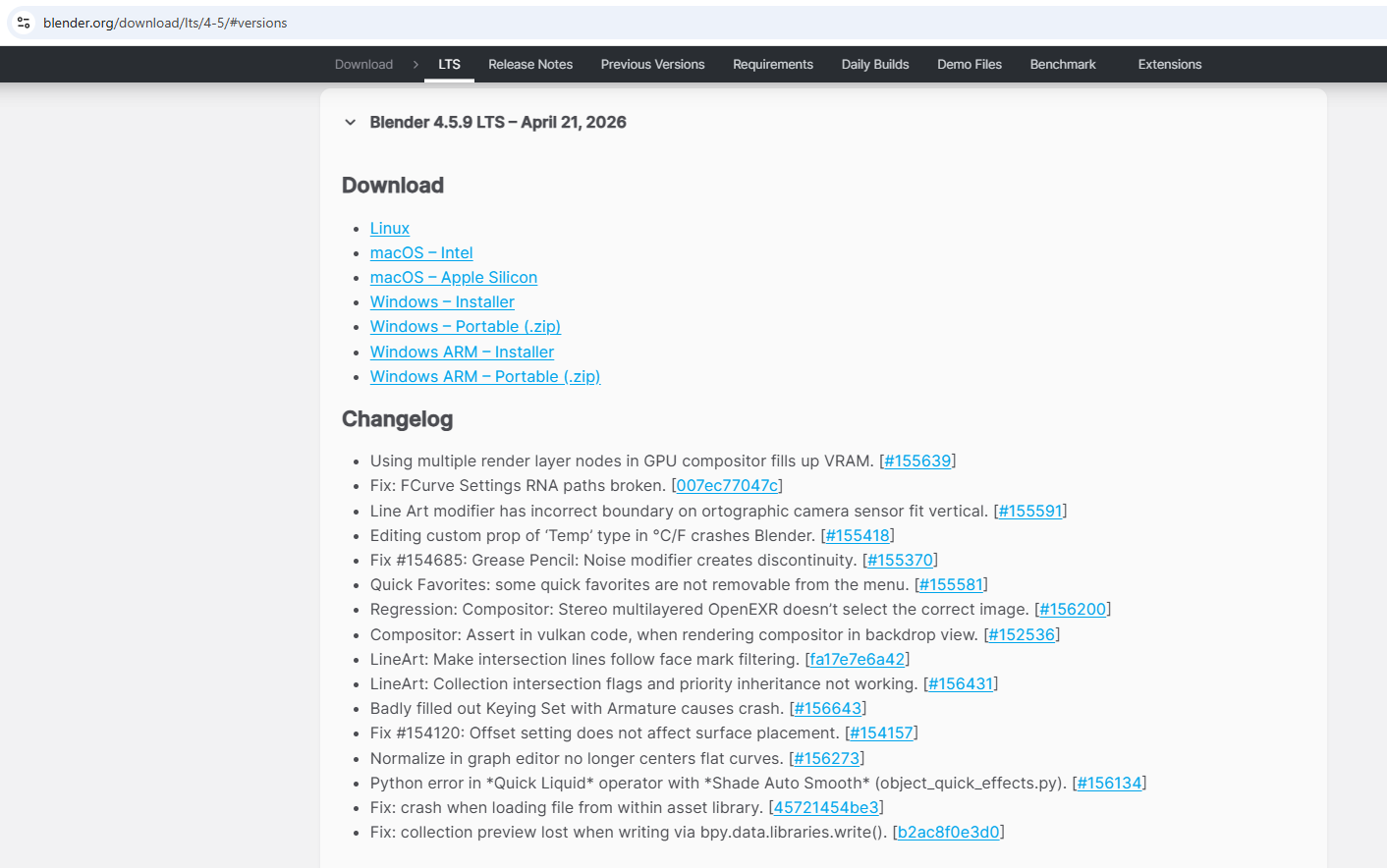Click the blender.org URL in address bar
Image resolution: width=1387 pixels, height=868 pixels.
click(165, 23)
